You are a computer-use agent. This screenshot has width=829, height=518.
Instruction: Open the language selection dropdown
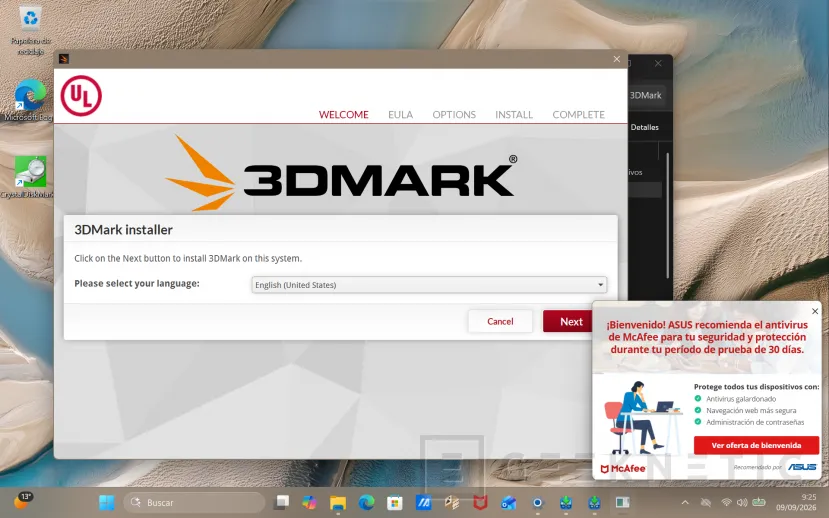429,285
